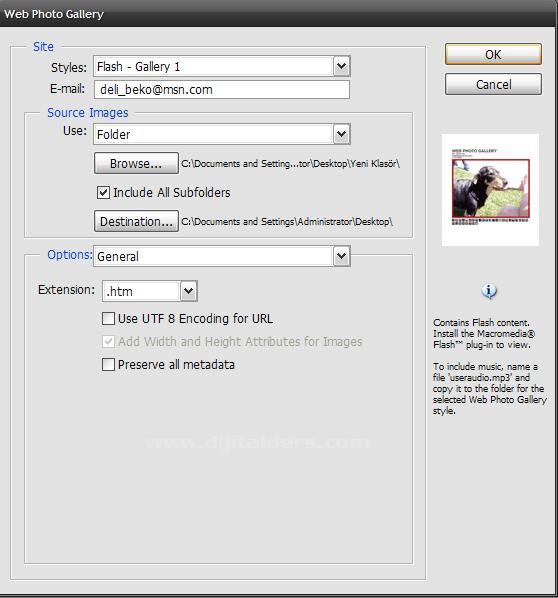
Task: Open the Options General dropdown arrow
Action: click(x=342, y=256)
